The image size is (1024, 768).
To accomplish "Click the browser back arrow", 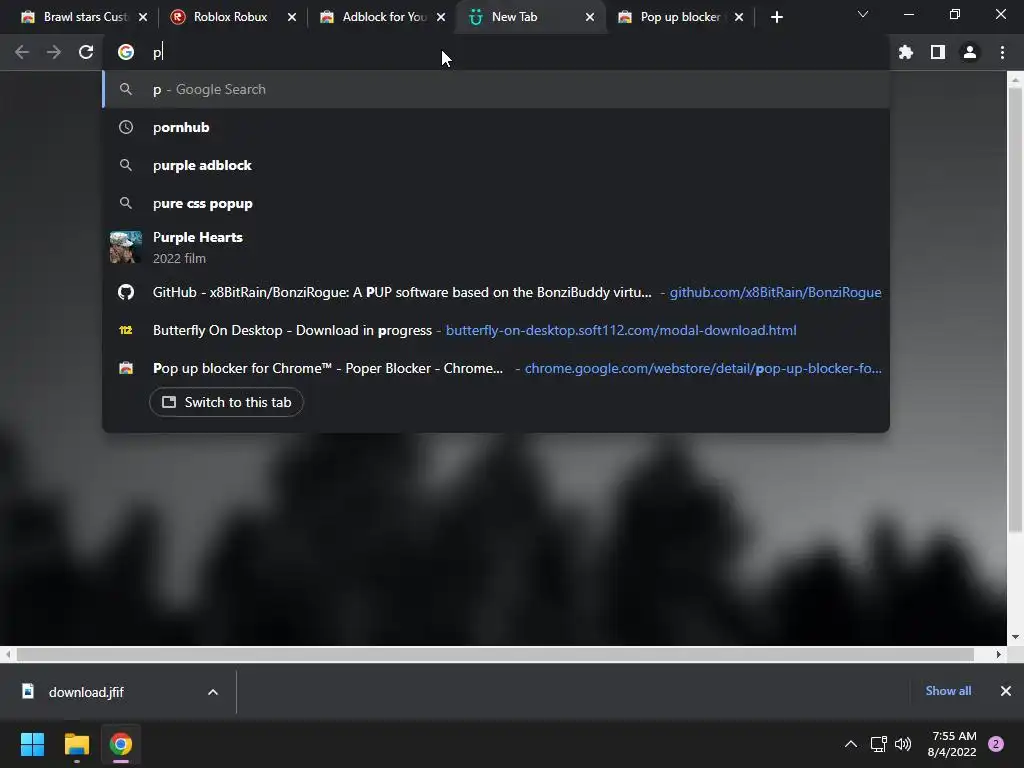I will pos(22,52).
